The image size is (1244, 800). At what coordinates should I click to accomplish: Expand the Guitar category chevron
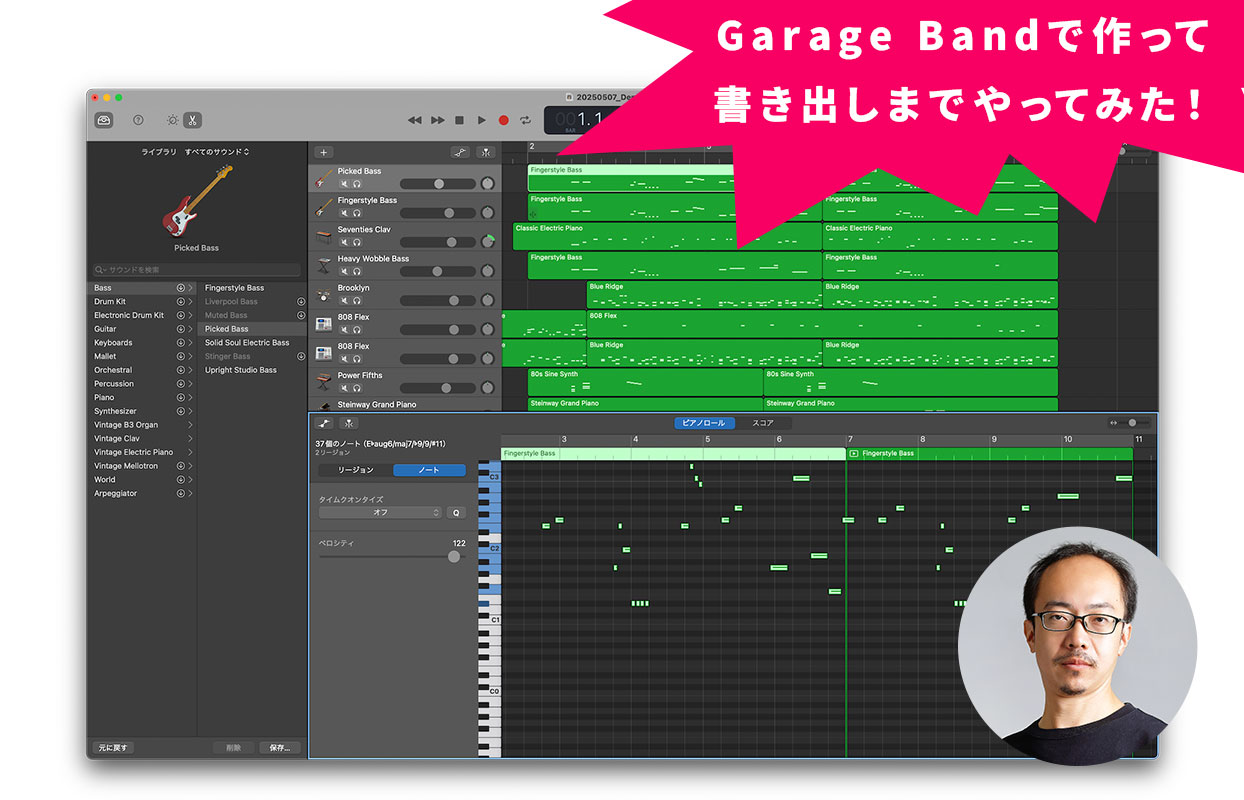(190, 329)
